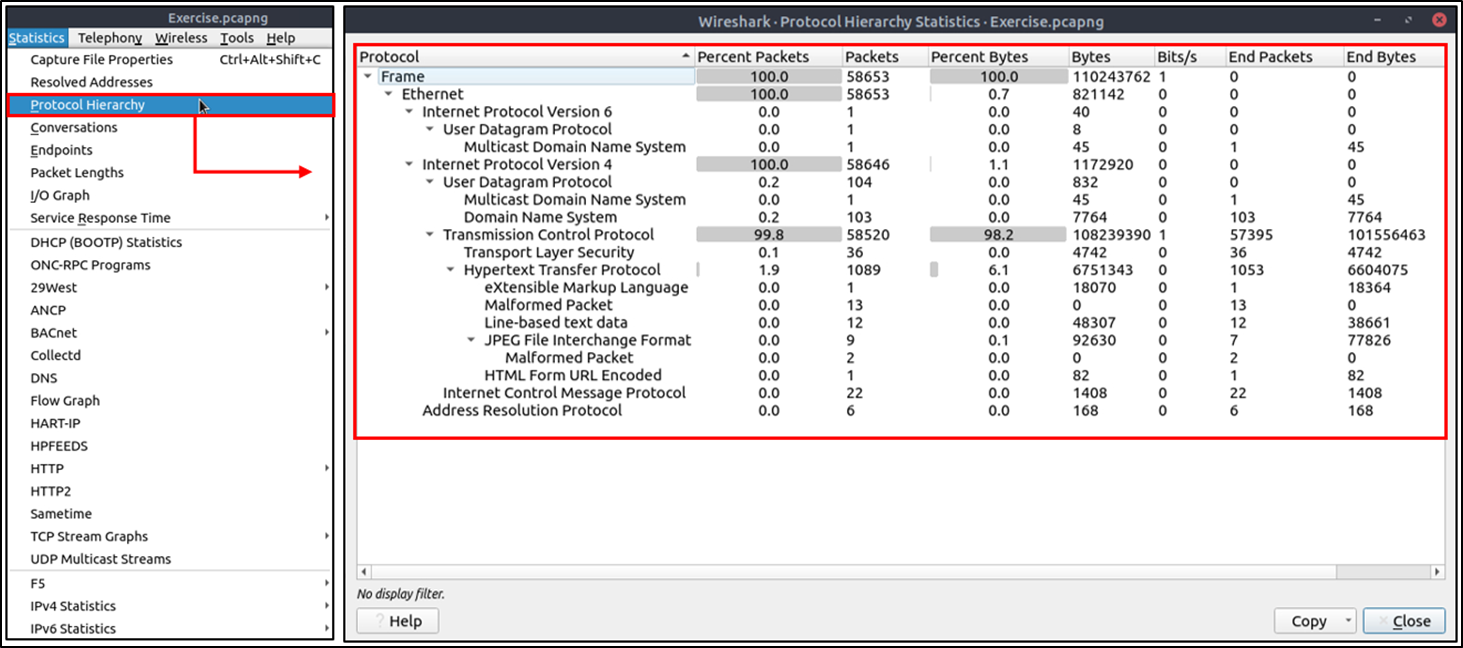Collapse the Ethernet protocol node
Screen dimensions: 1463x648
389,94
